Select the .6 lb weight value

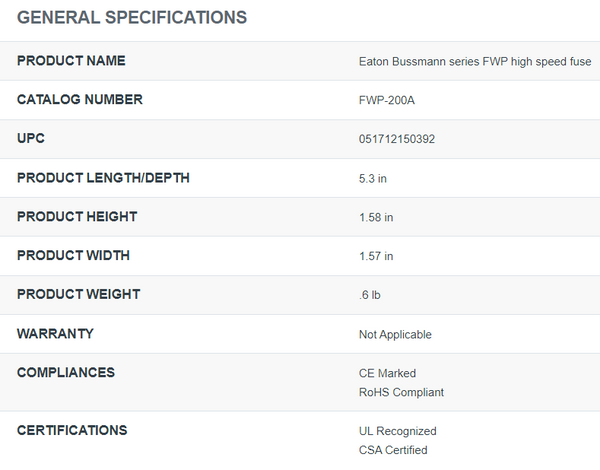[x=372, y=295]
